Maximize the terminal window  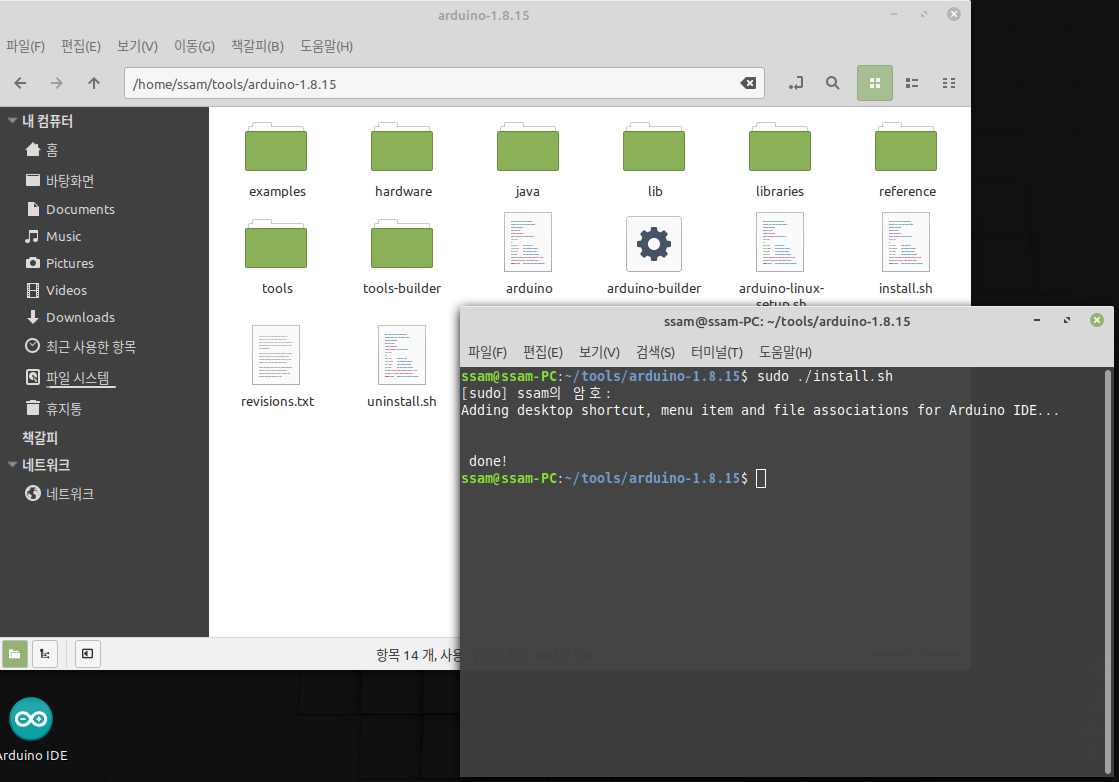[x=1067, y=320]
